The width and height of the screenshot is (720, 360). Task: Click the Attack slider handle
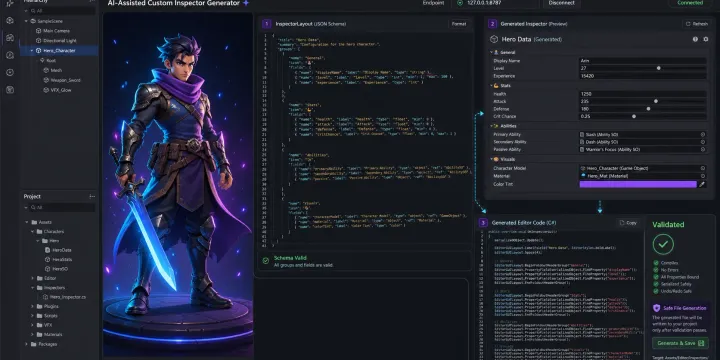click(x=656, y=101)
